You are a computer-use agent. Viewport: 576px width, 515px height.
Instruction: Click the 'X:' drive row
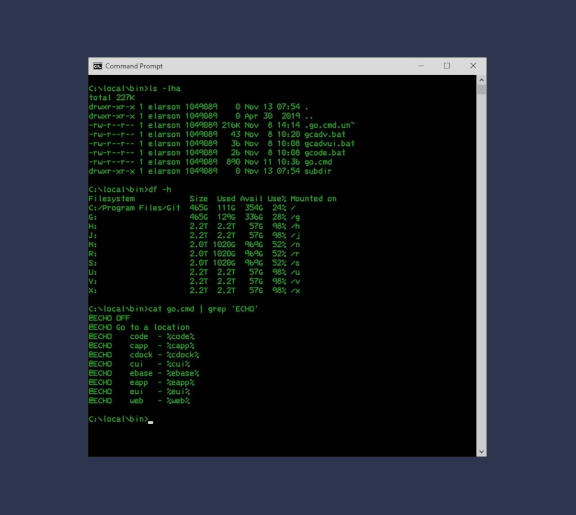click(194, 291)
